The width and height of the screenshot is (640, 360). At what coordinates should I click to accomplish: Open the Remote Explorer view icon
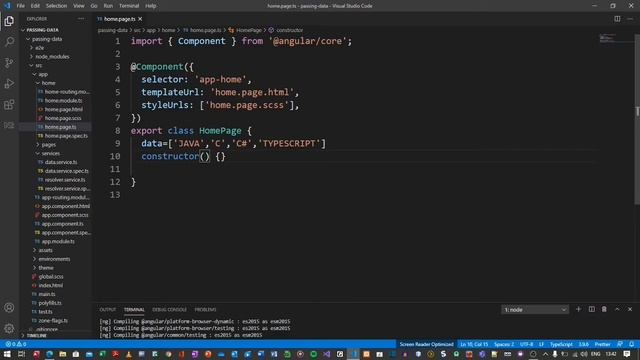click(9, 125)
